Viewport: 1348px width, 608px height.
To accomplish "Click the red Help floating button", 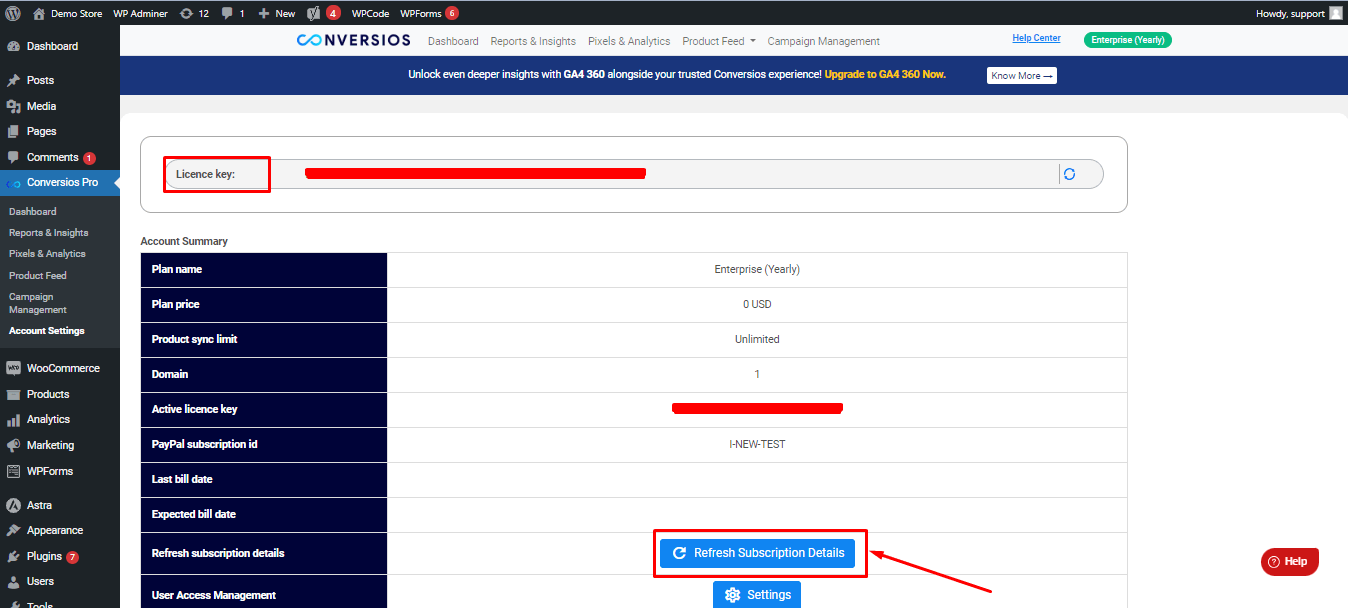I will (1290, 562).
